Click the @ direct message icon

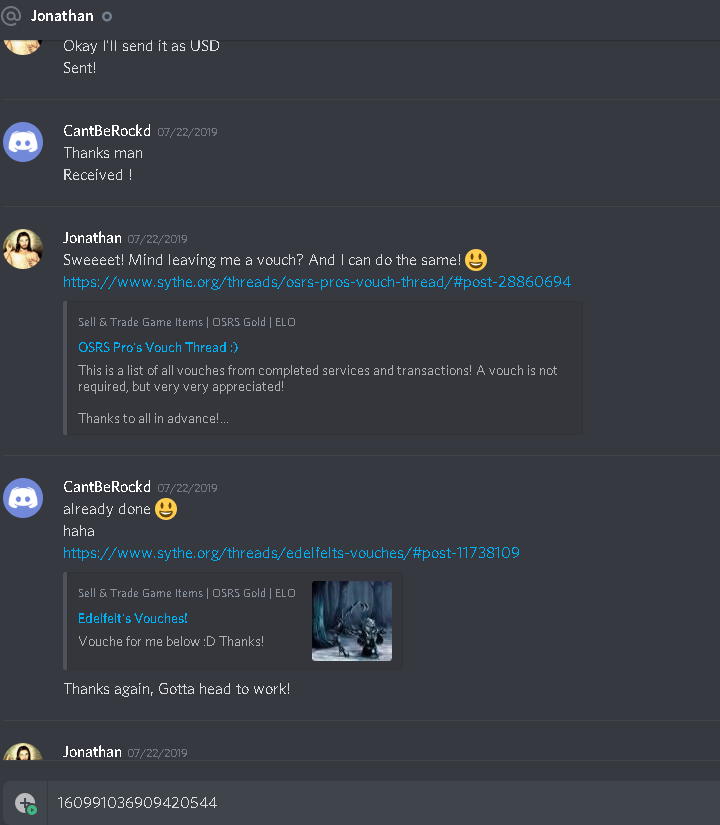(x=11, y=16)
